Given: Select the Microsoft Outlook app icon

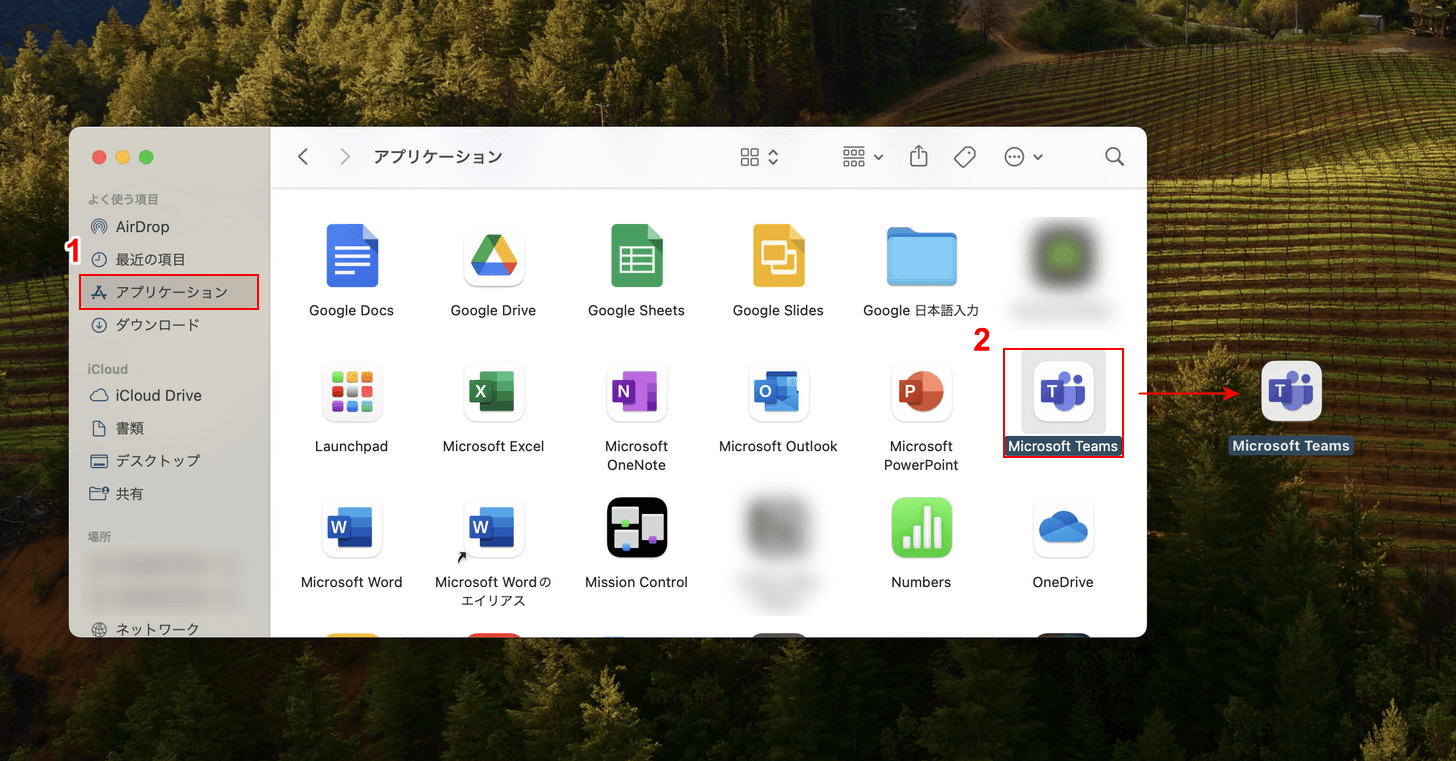Looking at the screenshot, I should pos(778,391).
